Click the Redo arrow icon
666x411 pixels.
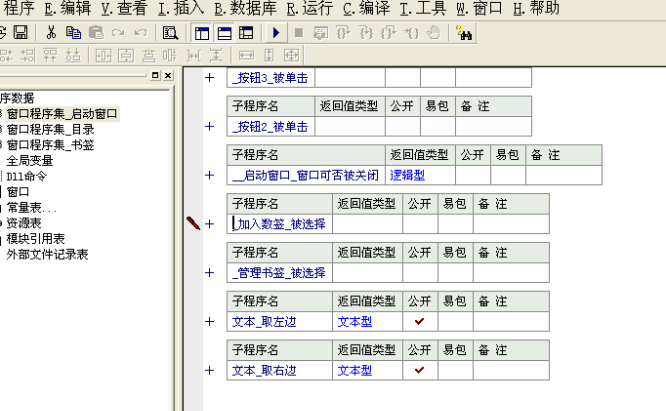click(119, 32)
